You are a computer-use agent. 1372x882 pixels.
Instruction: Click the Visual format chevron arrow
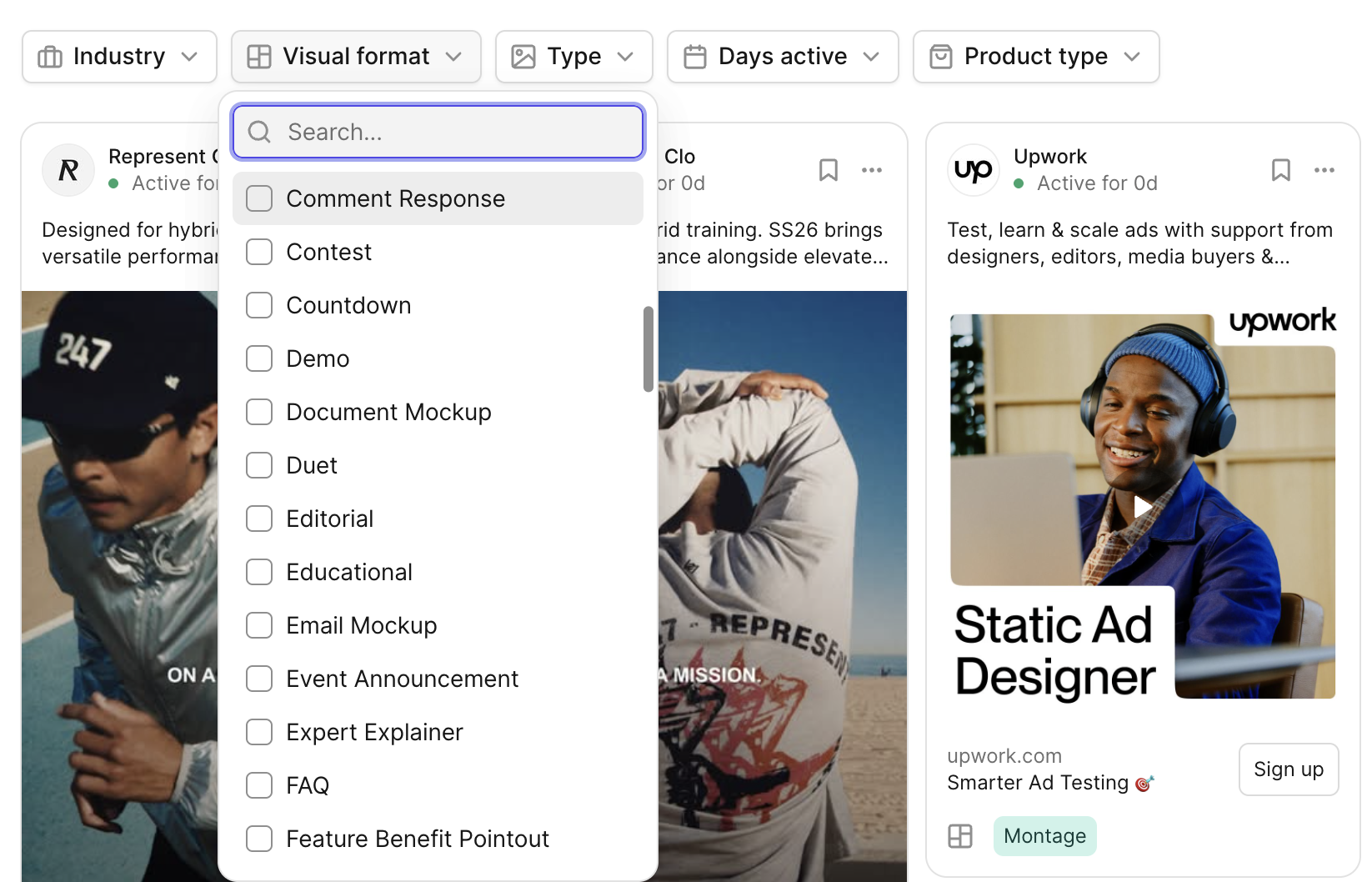(x=453, y=57)
